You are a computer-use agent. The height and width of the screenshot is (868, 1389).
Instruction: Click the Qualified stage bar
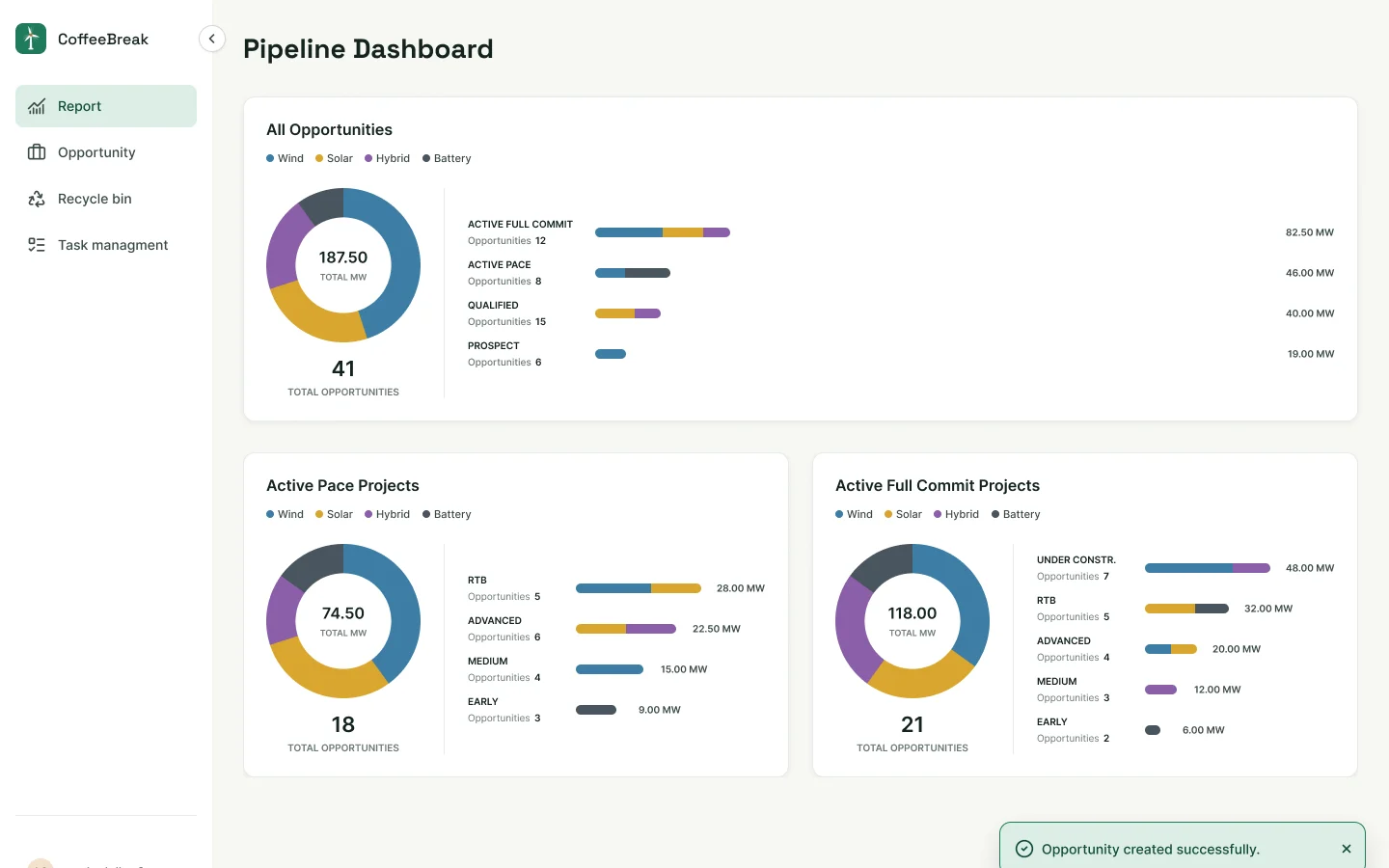[x=628, y=313]
